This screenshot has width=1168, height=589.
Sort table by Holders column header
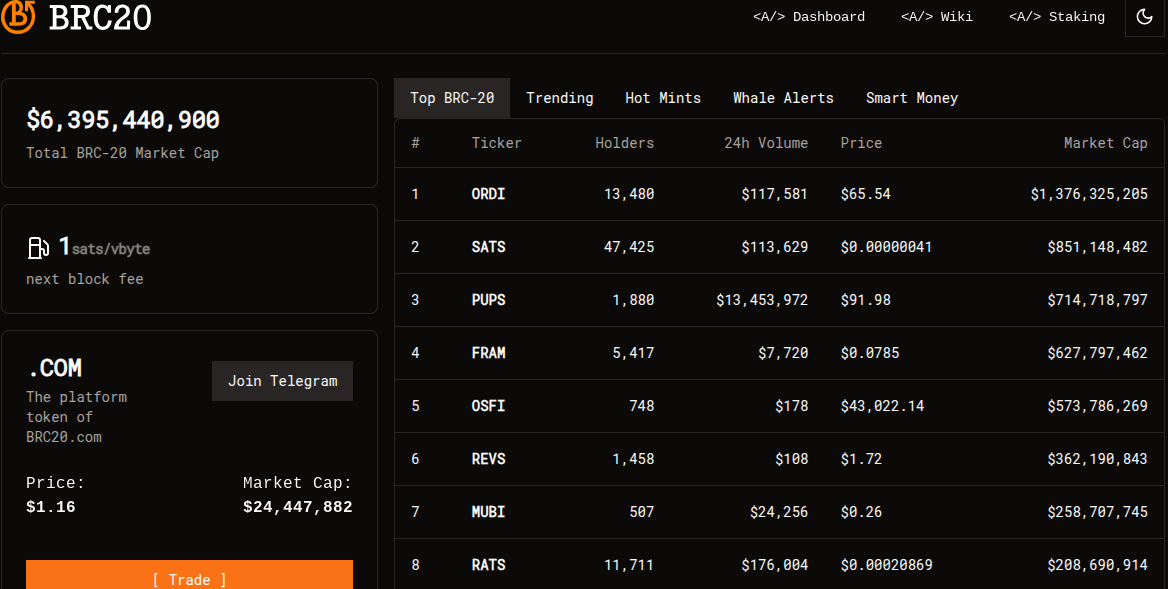pos(624,143)
